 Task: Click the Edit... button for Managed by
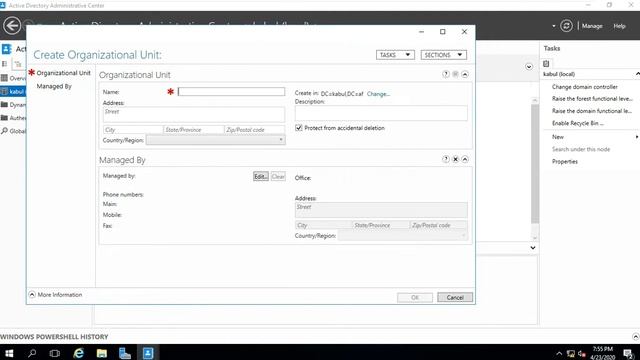(261, 176)
